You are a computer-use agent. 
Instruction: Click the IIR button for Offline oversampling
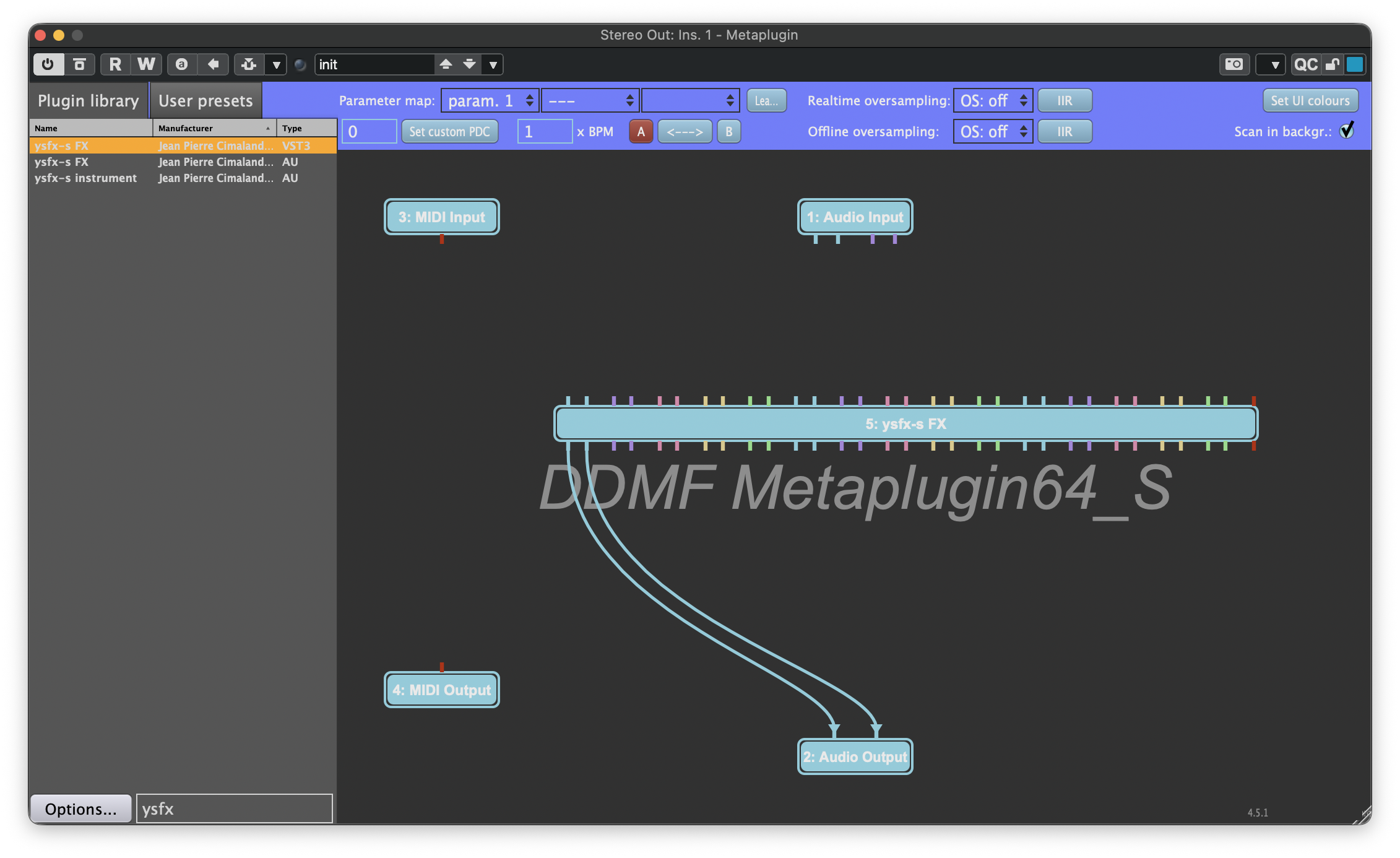[1065, 131]
